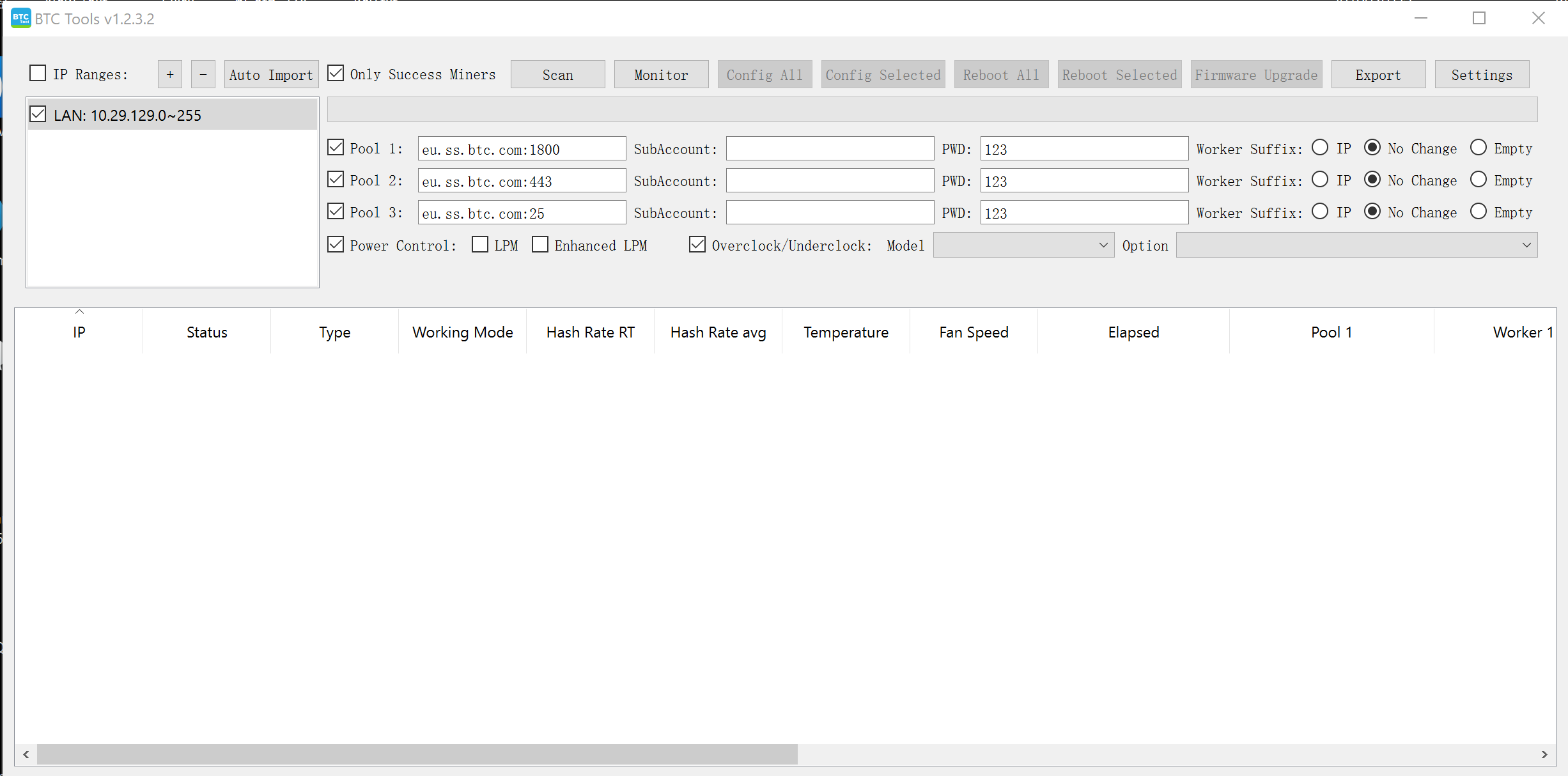Click the Pool 1 server address field
Image resolution: width=1568 pixels, height=776 pixels.
pyautogui.click(x=521, y=148)
